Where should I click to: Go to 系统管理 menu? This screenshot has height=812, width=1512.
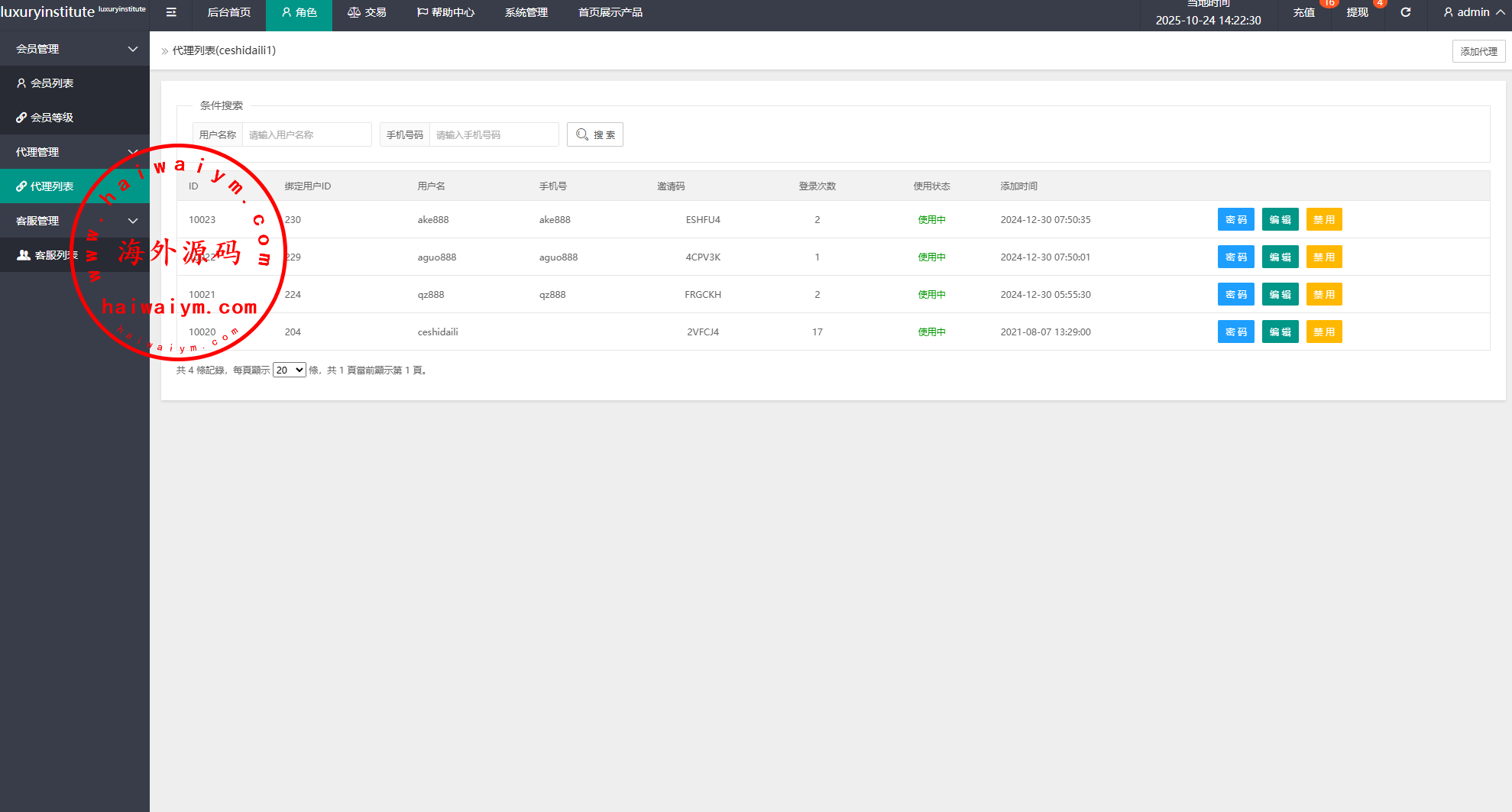pyautogui.click(x=526, y=12)
